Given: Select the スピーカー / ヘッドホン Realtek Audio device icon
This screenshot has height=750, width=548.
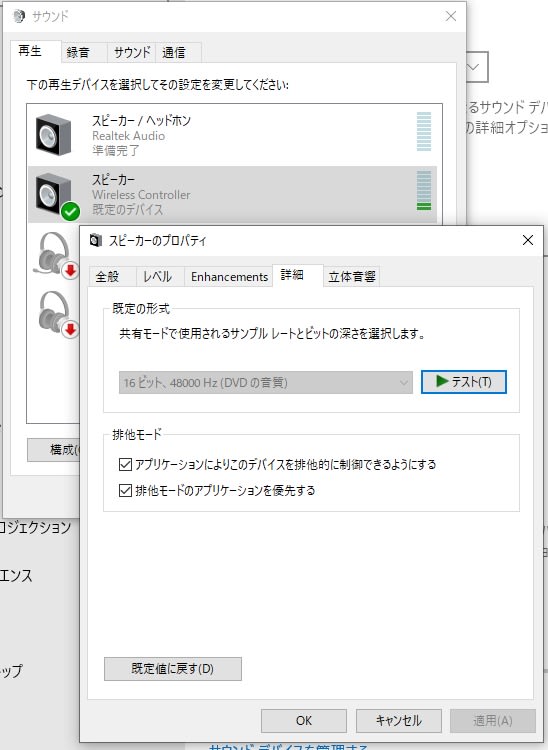Looking at the screenshot, I should pyautogui.click(x=54, y=134).
